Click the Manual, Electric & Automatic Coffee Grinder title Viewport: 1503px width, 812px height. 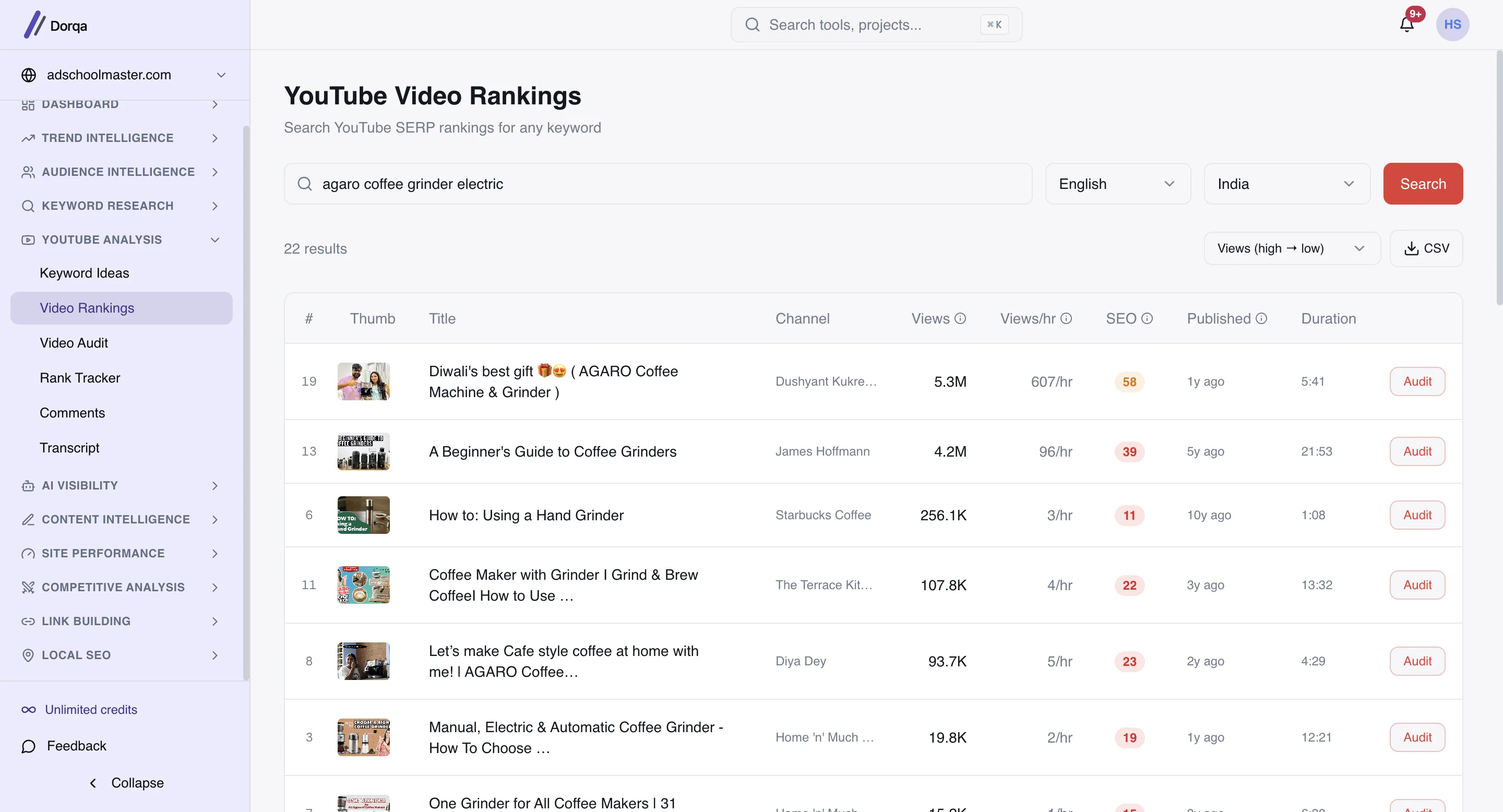(576, 737)
